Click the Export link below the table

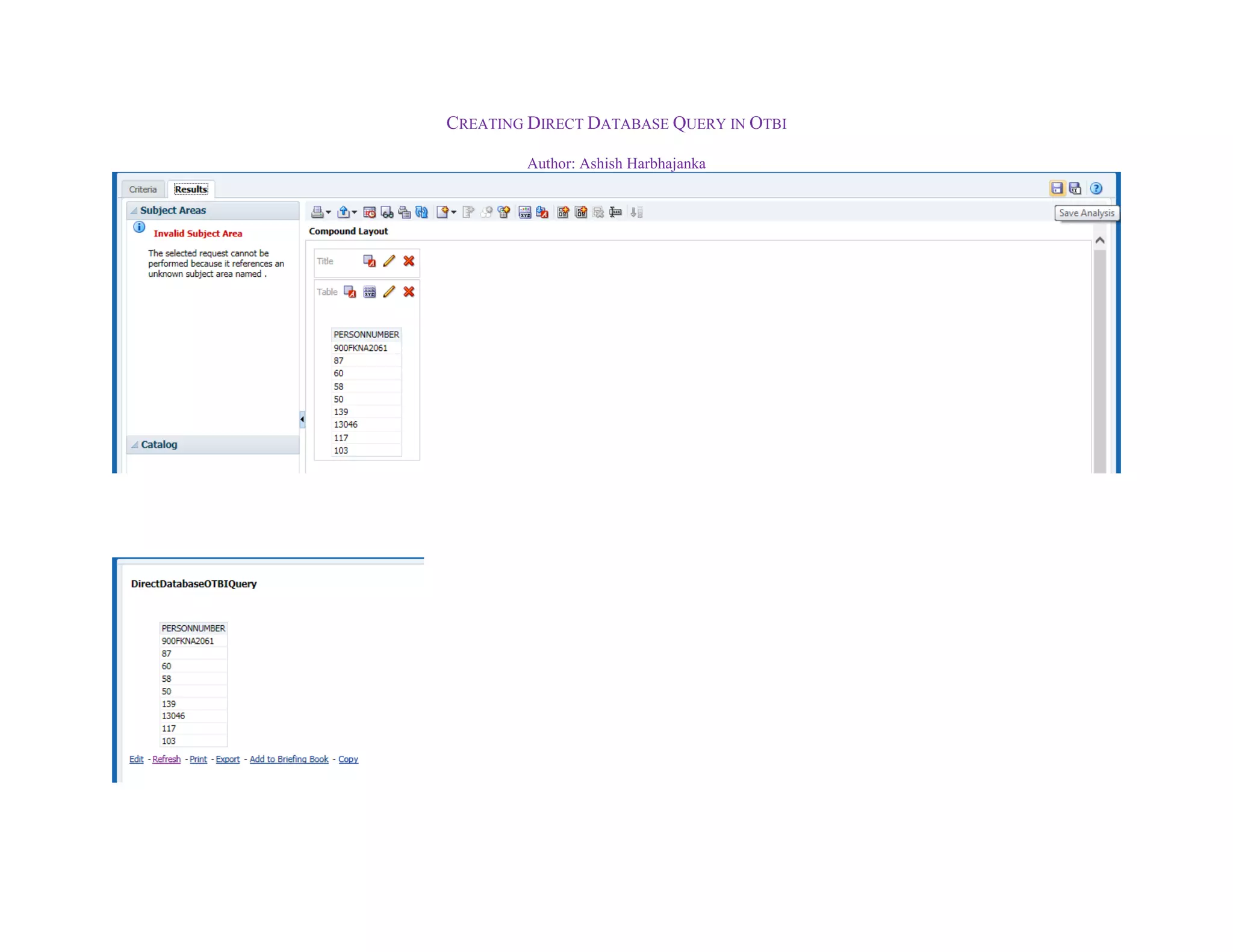coord(228,759)
